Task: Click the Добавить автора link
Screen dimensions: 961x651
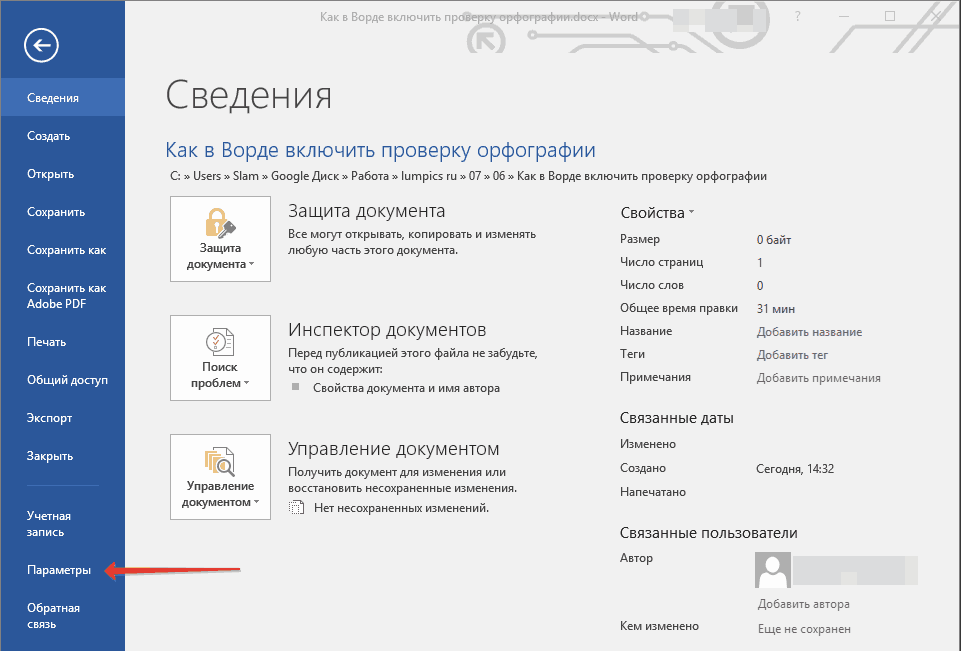Action: (803, 604)
